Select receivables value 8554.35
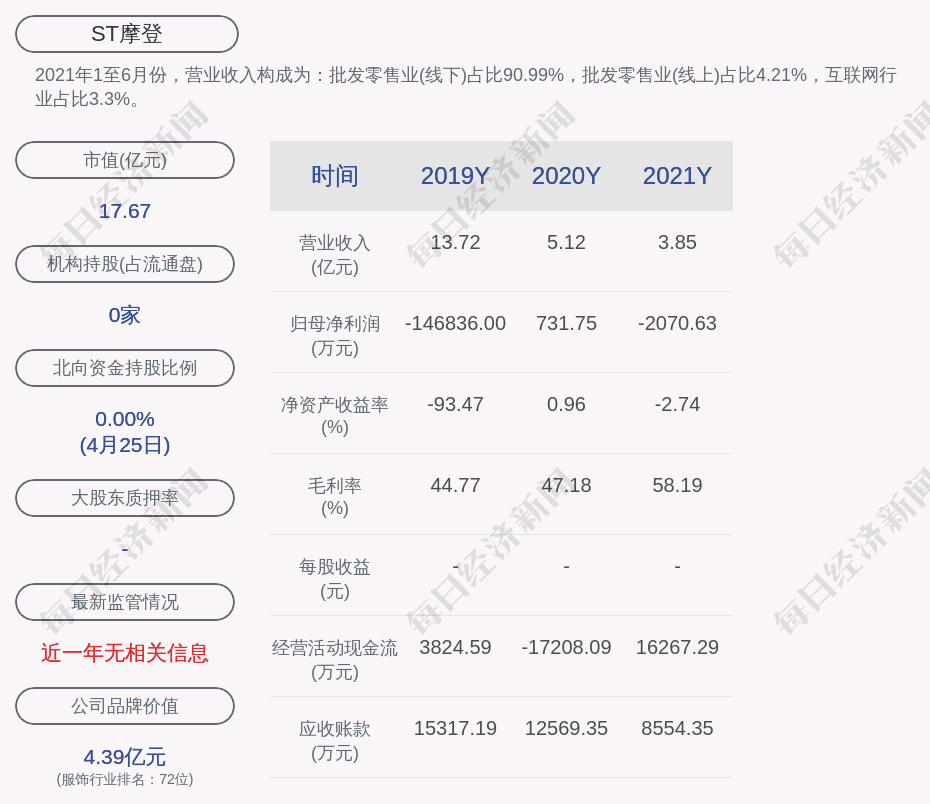 coord(677,729)
